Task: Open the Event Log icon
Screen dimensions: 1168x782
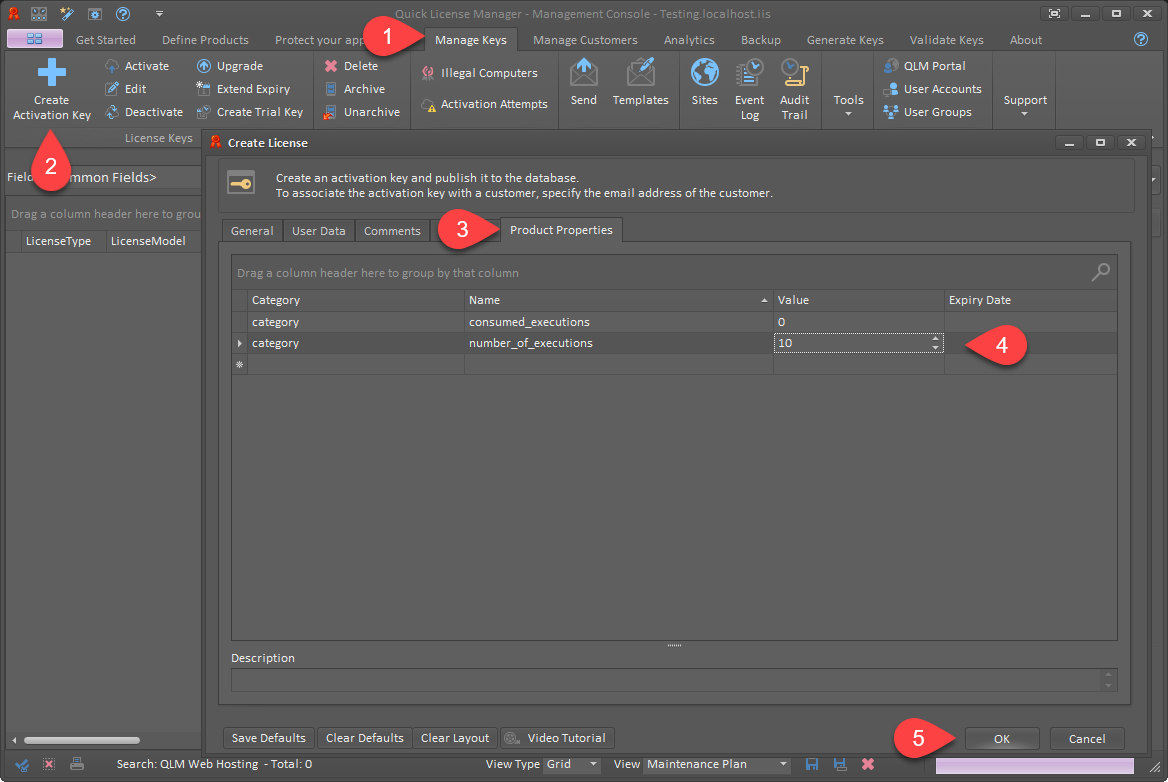Action: (x=749, y=73)
